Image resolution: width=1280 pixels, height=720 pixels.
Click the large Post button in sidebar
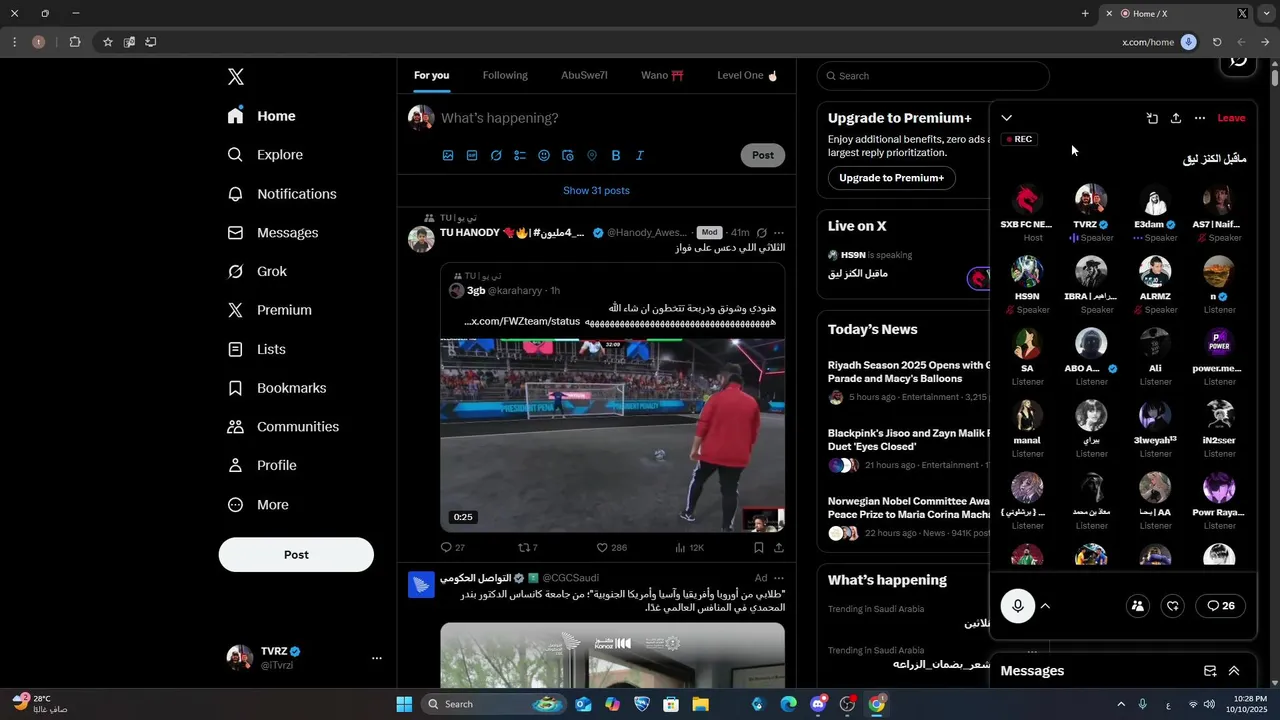(296, 555)
